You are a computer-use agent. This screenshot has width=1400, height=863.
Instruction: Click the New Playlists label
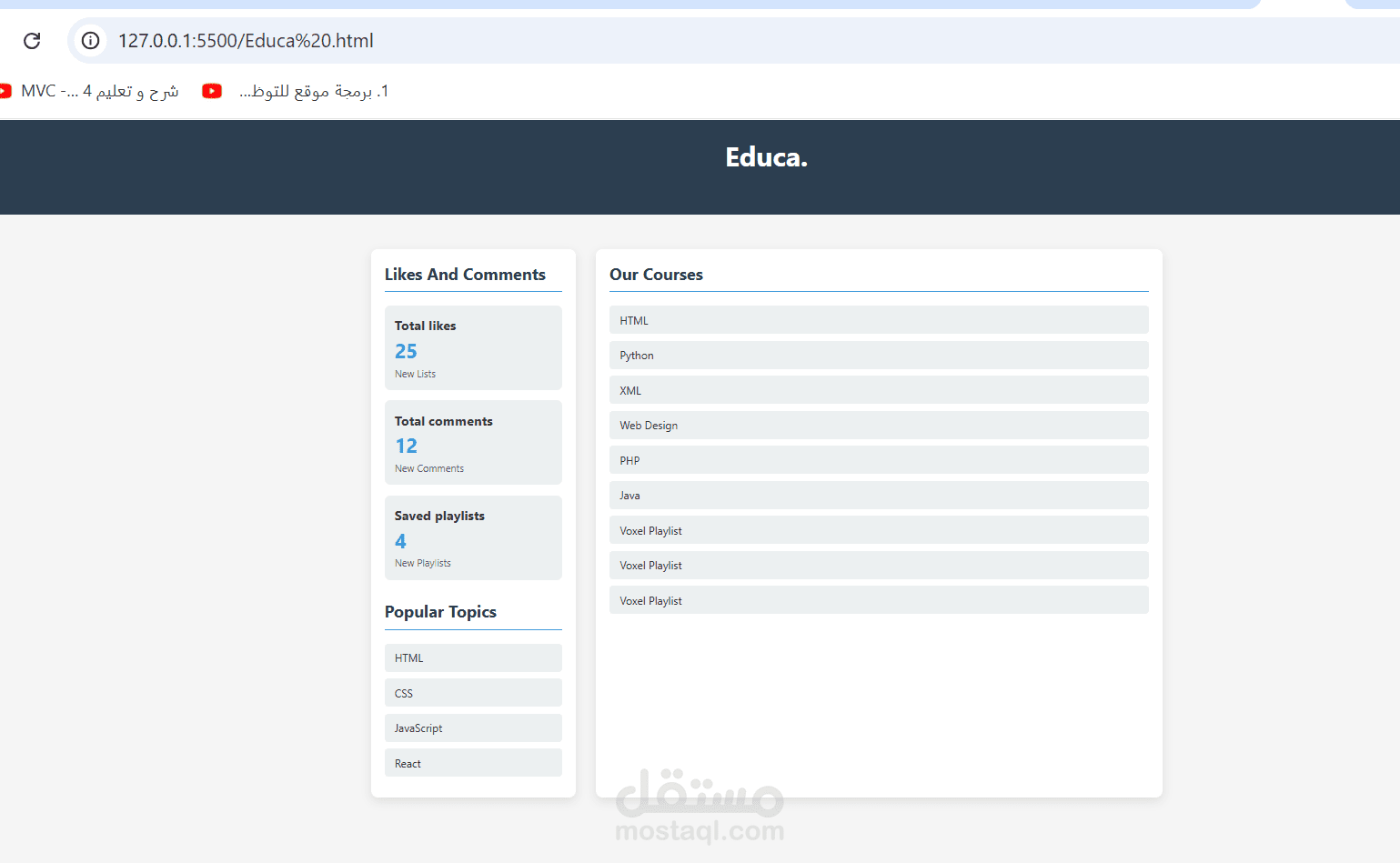pyautogui.click(x=423, y=563)
